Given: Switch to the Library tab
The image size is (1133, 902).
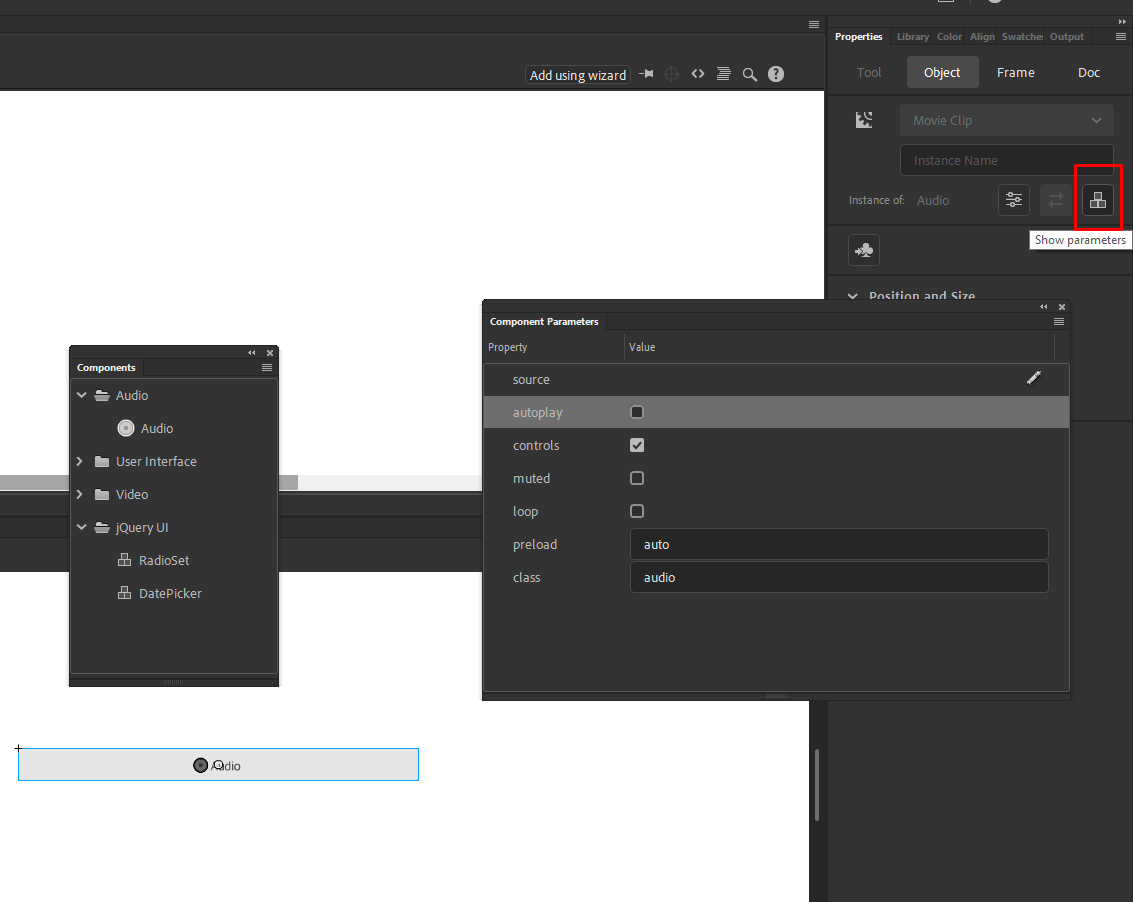Looking at the screenshot, I should [912, 36].
